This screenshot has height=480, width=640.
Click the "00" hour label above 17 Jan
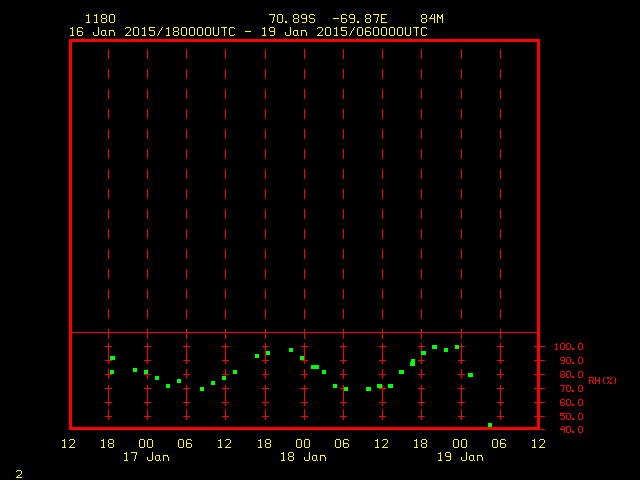(x=146, y=444)
